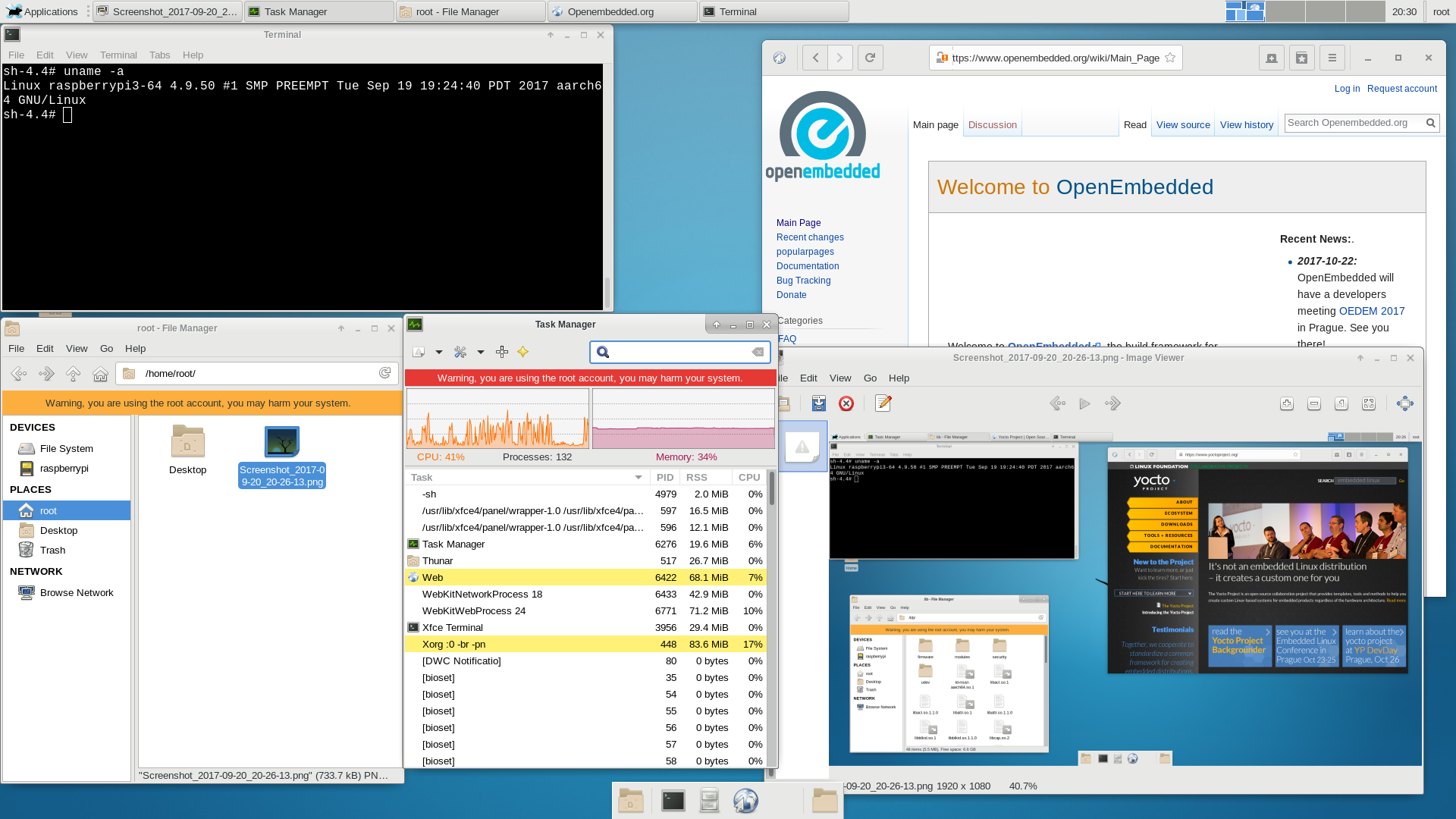Show next image in Image Viewer
The height and width of the screenshot is (819, 1456).
(1112, 403)
